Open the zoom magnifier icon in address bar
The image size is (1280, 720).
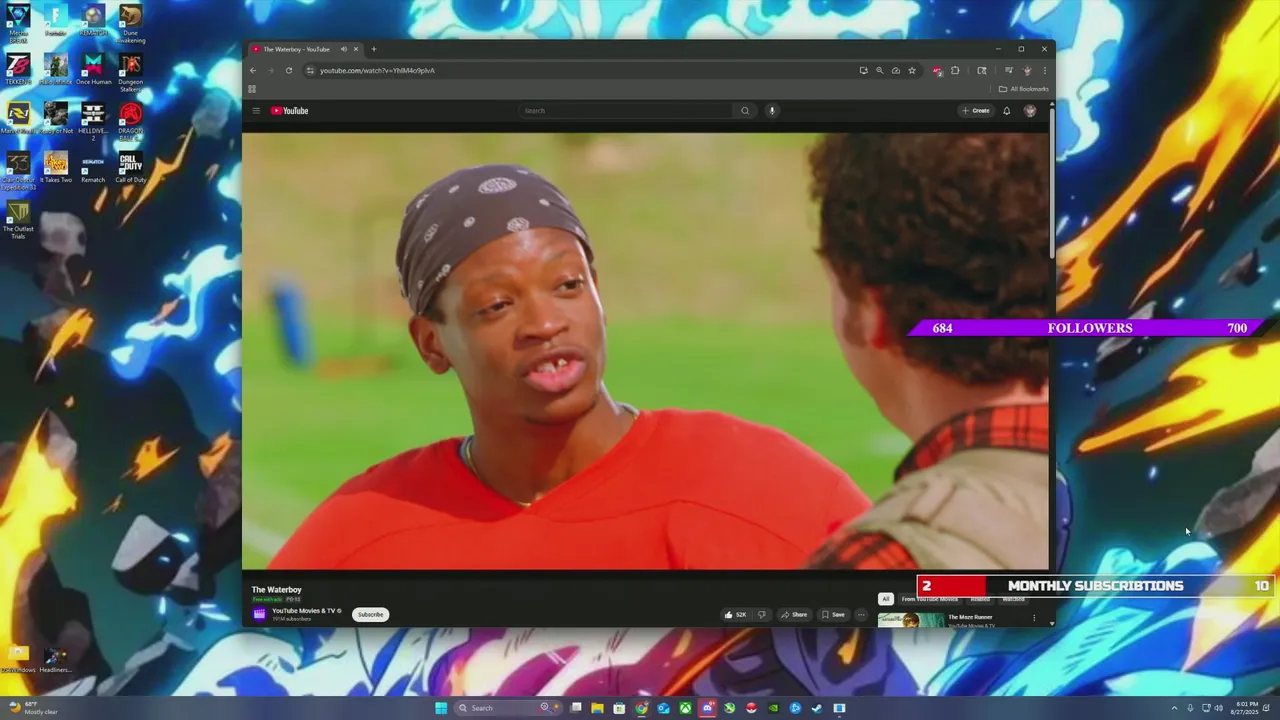880,70
